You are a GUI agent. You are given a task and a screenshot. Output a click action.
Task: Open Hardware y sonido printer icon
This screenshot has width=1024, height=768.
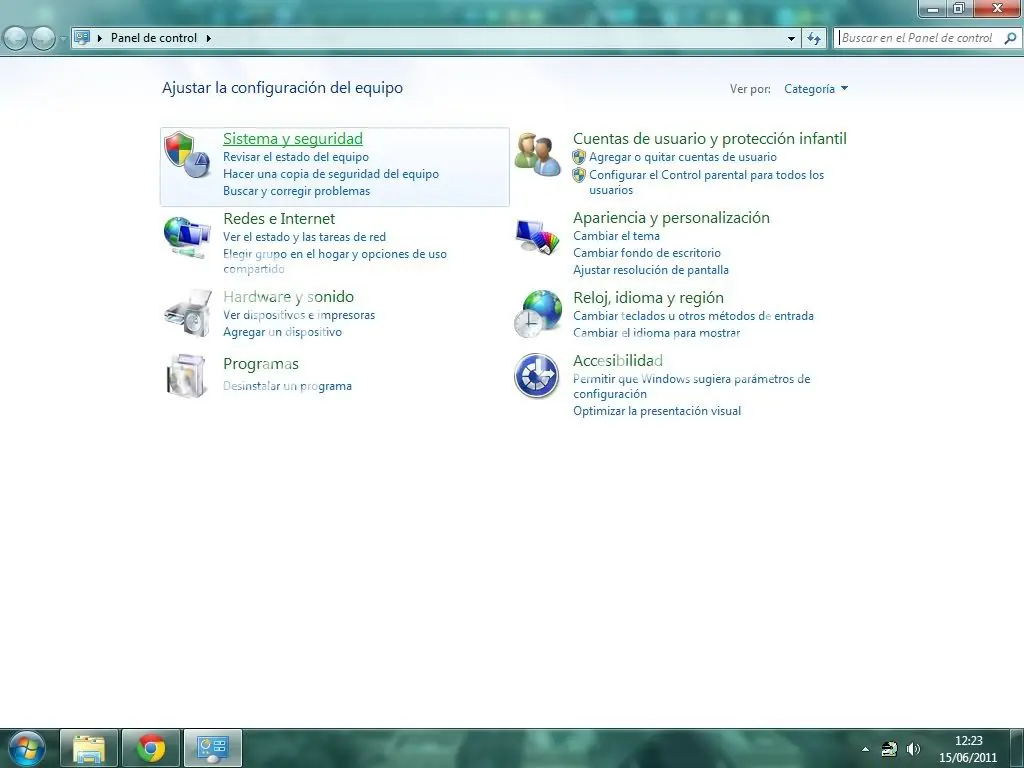point(186,313)
